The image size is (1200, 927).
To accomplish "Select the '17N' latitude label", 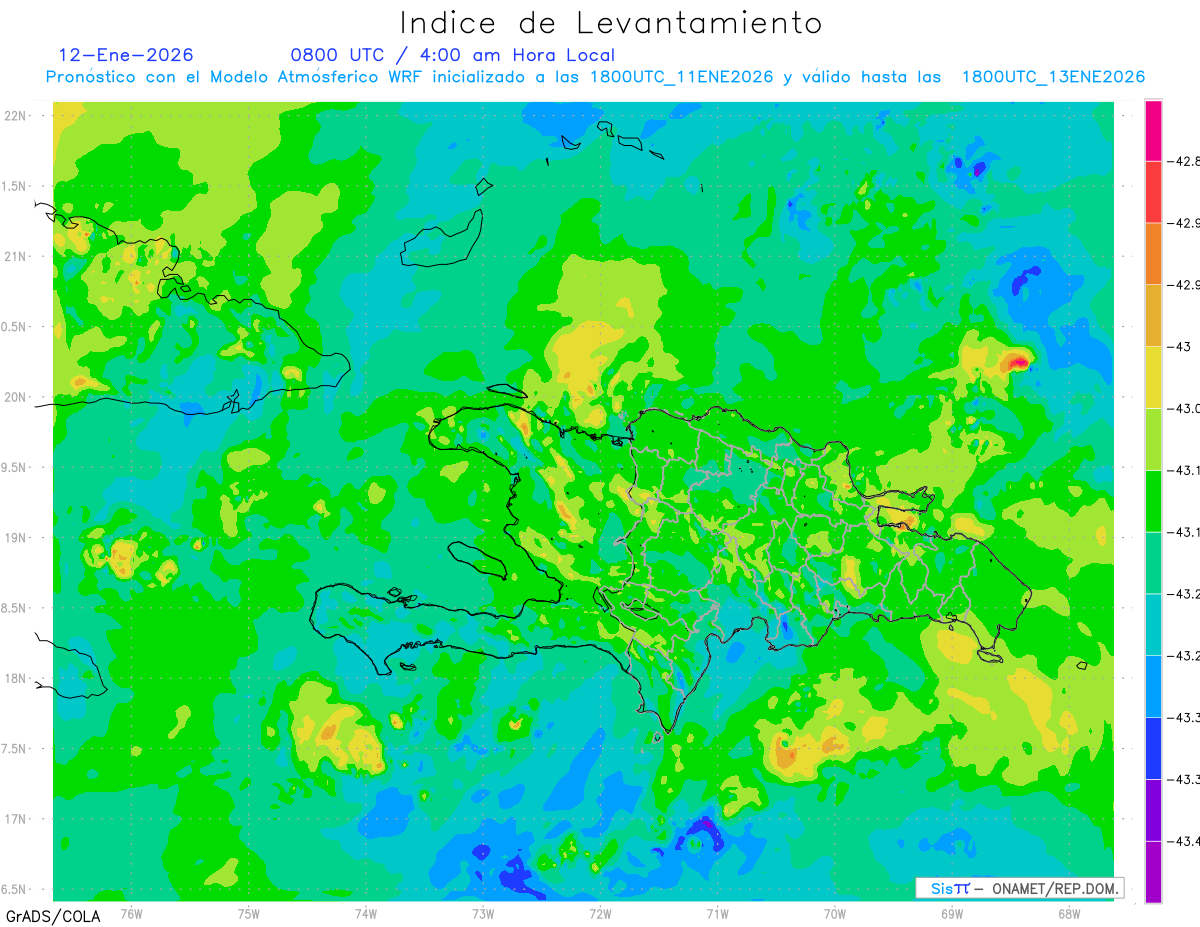I will (x=14, y=819).
